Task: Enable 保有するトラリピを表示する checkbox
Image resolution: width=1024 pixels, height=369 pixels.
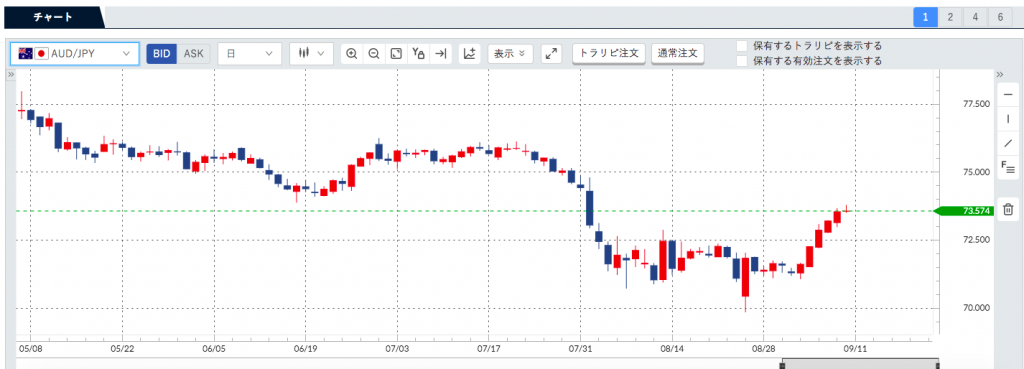Action: [x=742, y=46]
